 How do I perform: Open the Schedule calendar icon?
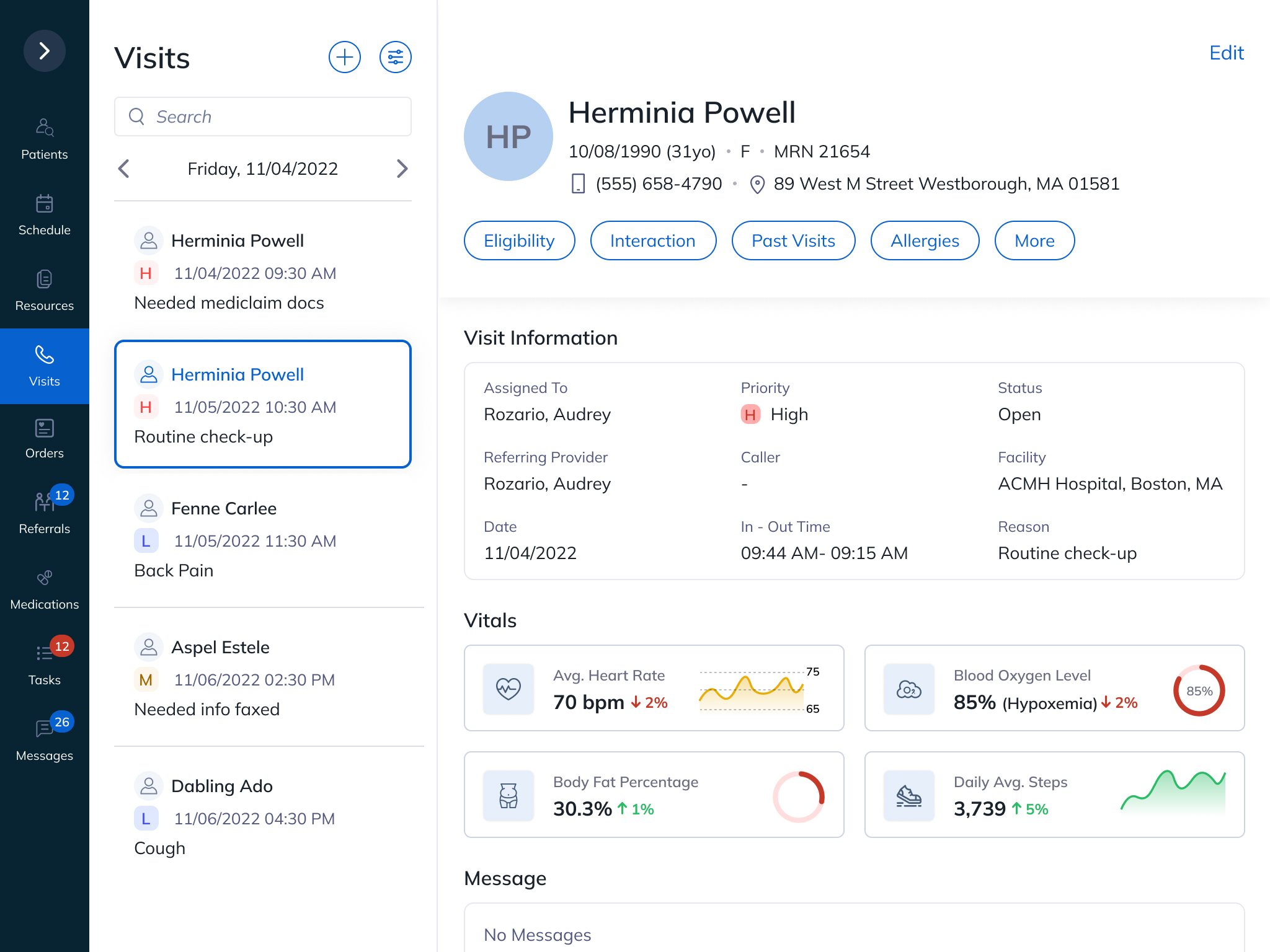point(44,204)
